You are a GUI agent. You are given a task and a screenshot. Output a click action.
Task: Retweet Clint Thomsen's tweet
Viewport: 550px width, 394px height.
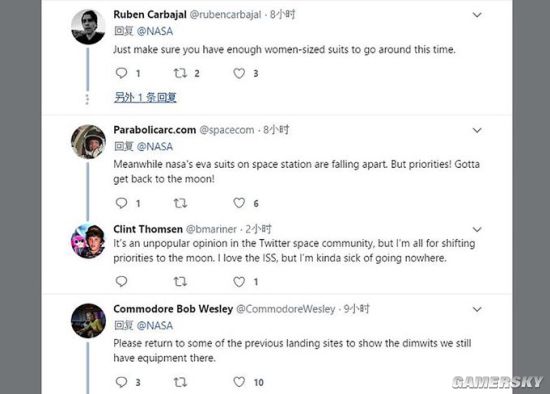[180, 281]
